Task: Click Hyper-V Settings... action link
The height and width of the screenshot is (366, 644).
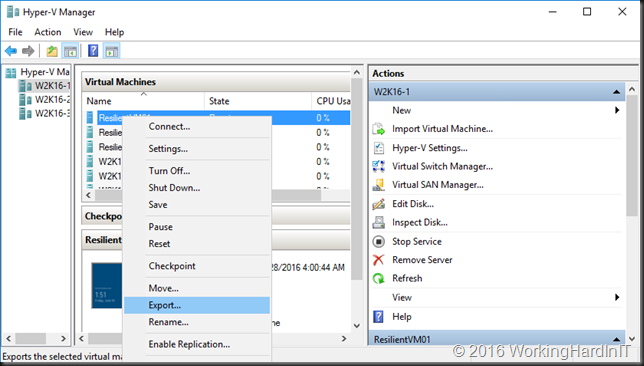Action: click(430, 148)
